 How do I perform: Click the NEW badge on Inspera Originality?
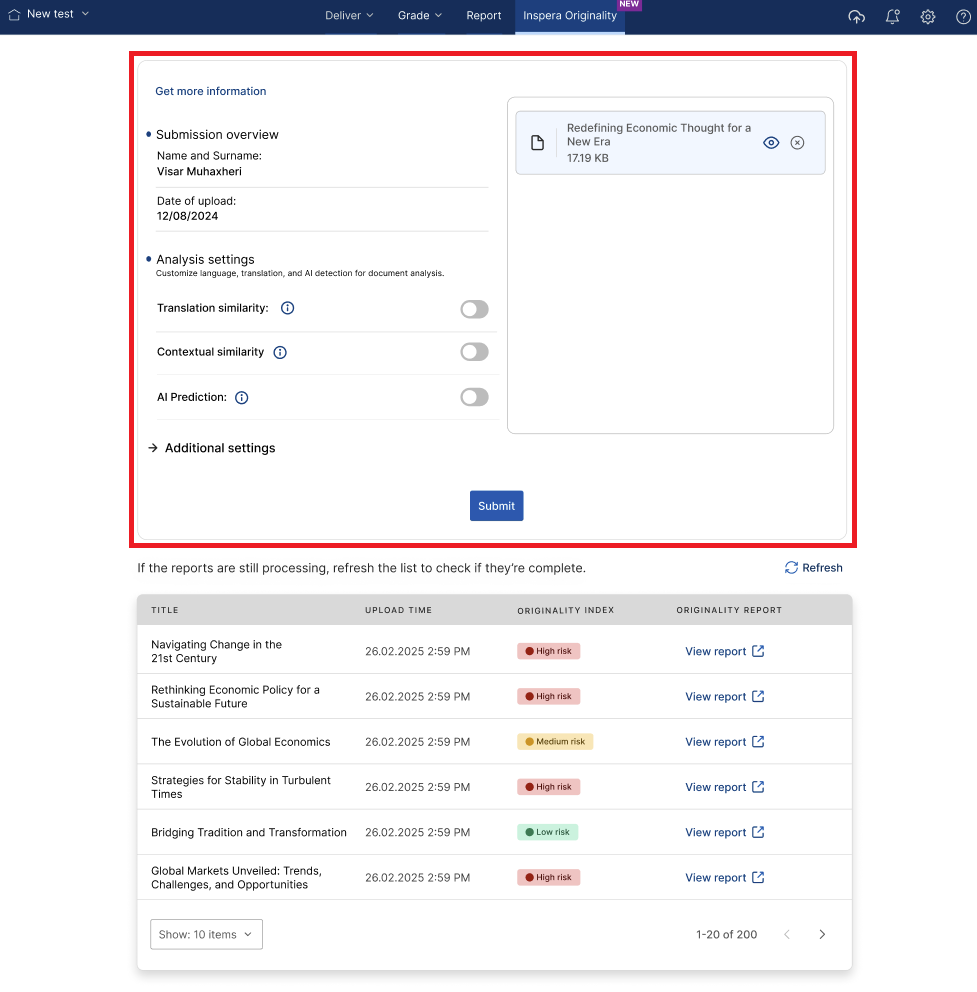click(629, 4)
